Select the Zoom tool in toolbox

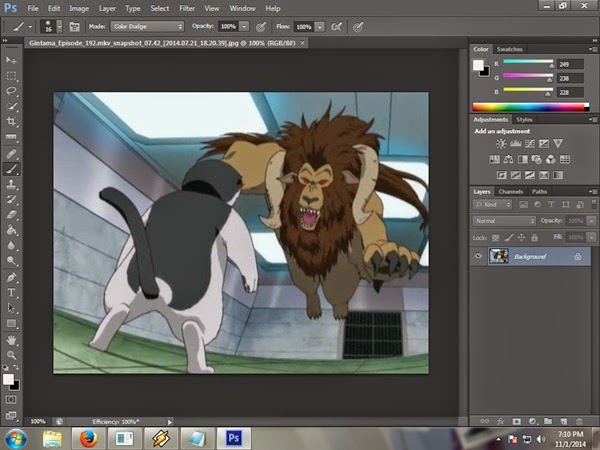(x=11, y=355)
